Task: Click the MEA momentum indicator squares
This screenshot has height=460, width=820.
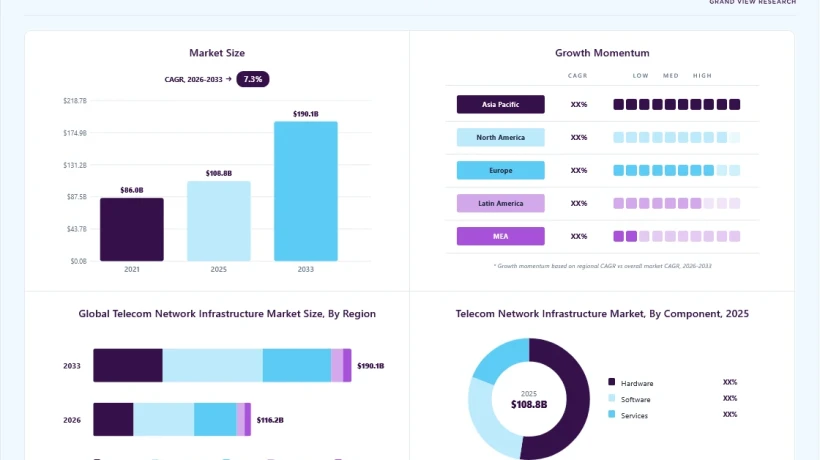Action: 677,236
